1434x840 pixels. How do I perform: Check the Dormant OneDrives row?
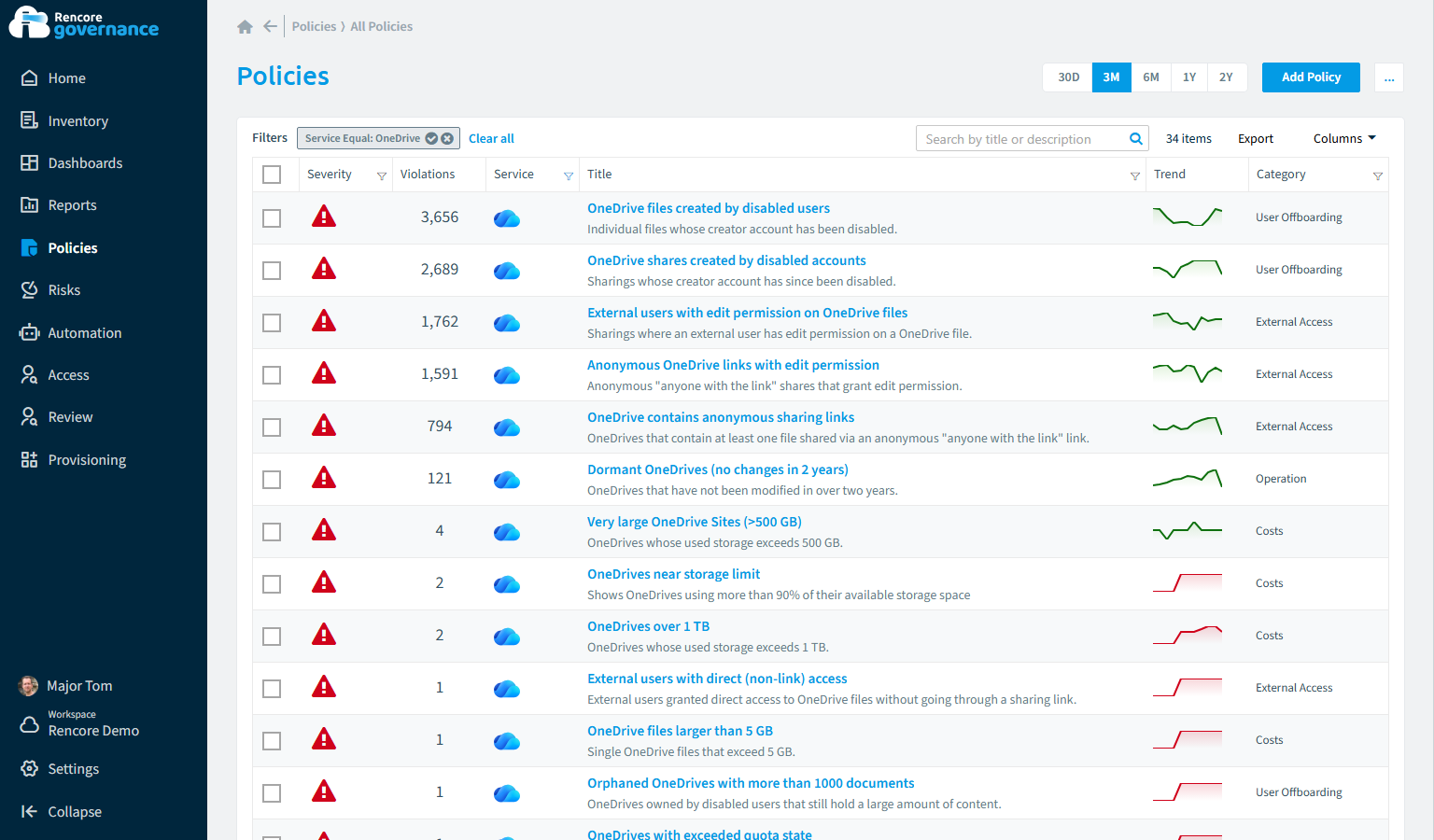[272, 480]
